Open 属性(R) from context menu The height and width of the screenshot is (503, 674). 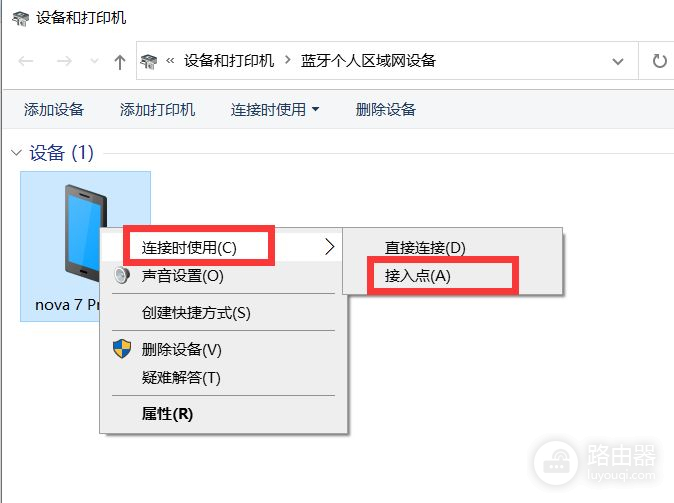coord(167,413)
